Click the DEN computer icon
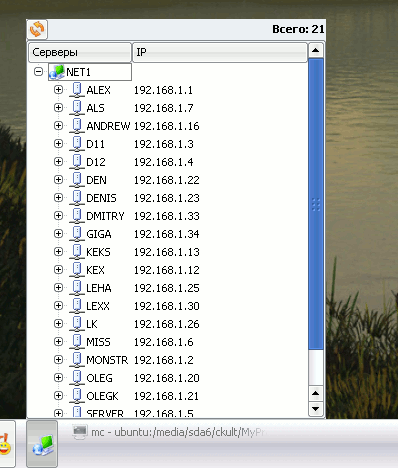Viewport: 398px width, 468px height. [x=77, y=180]
